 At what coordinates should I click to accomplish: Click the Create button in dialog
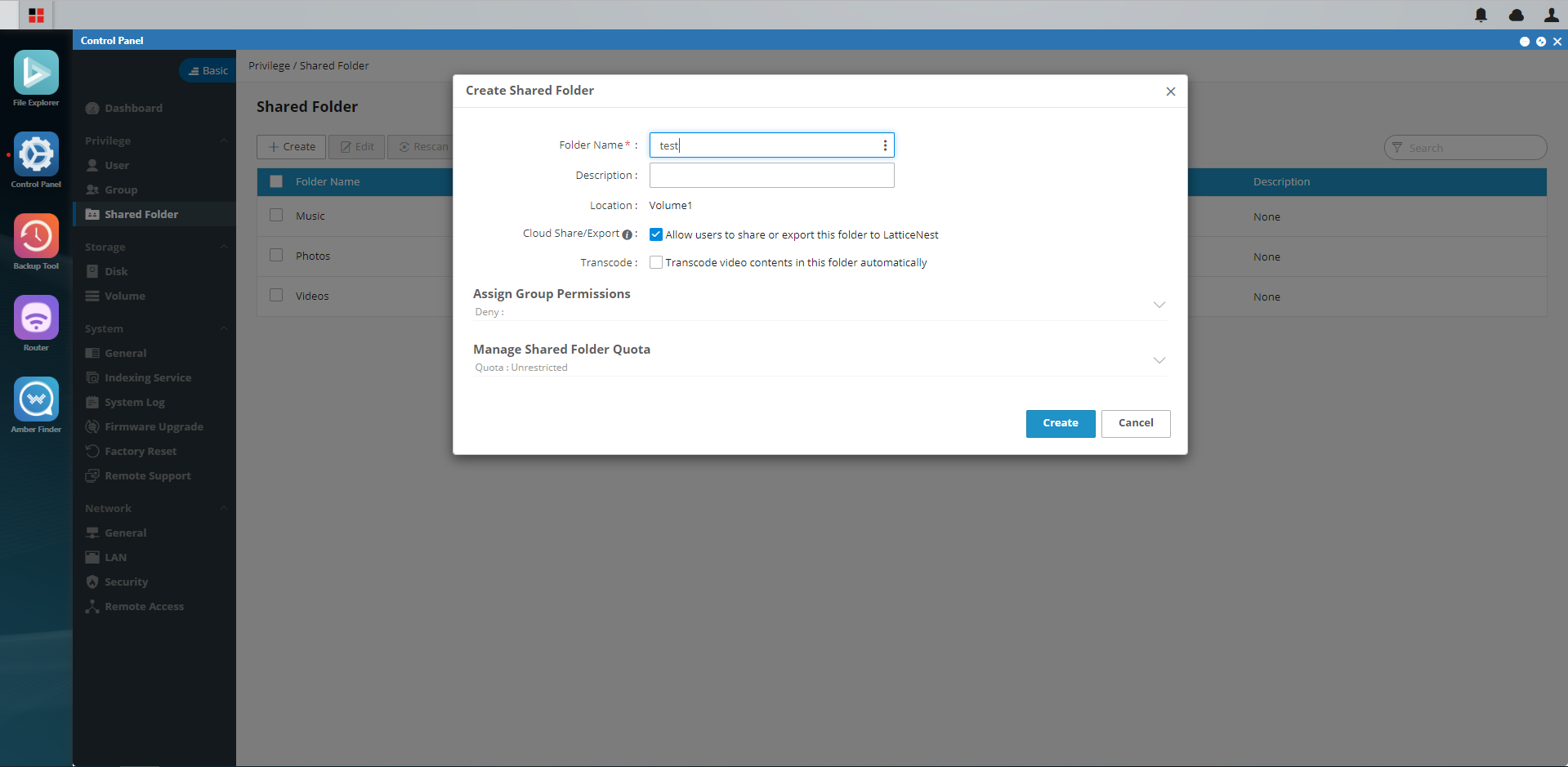[x=1060, y=423]
